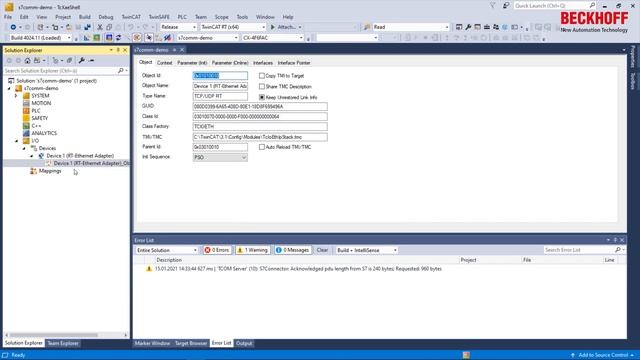
Task: Open the PLC menu
Action: pyautogui.click(x=182, y=17)
